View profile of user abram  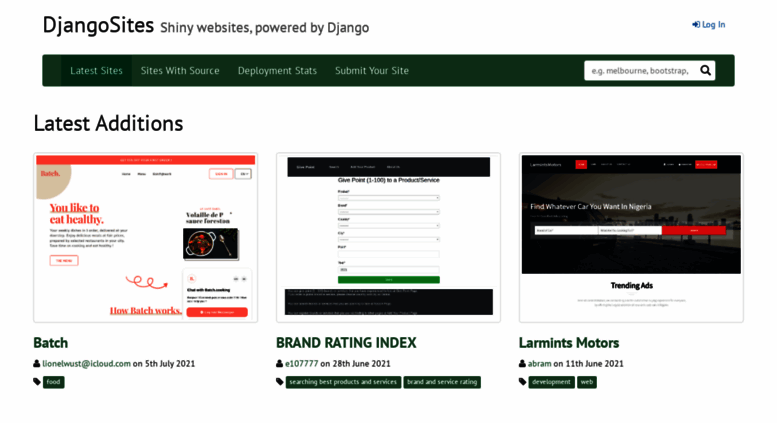(x=539, y=364)
